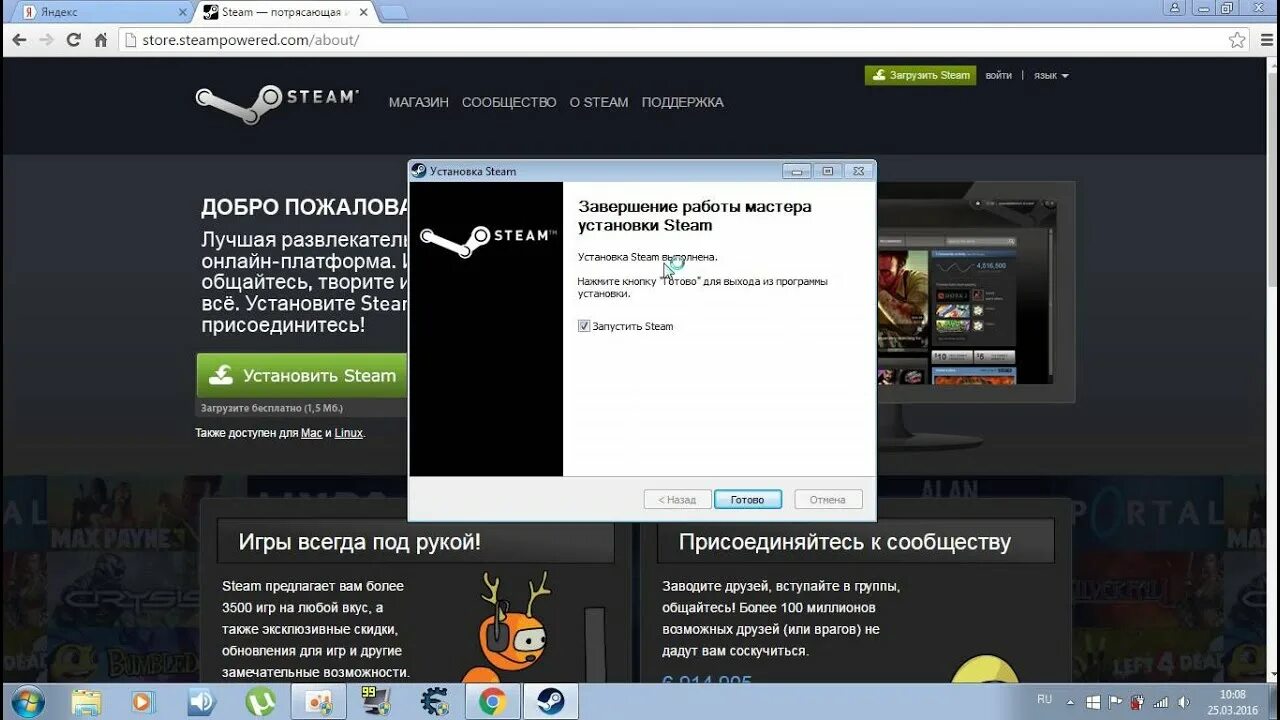Click the Steam logo in installer panel

click(x=487, y=241)
